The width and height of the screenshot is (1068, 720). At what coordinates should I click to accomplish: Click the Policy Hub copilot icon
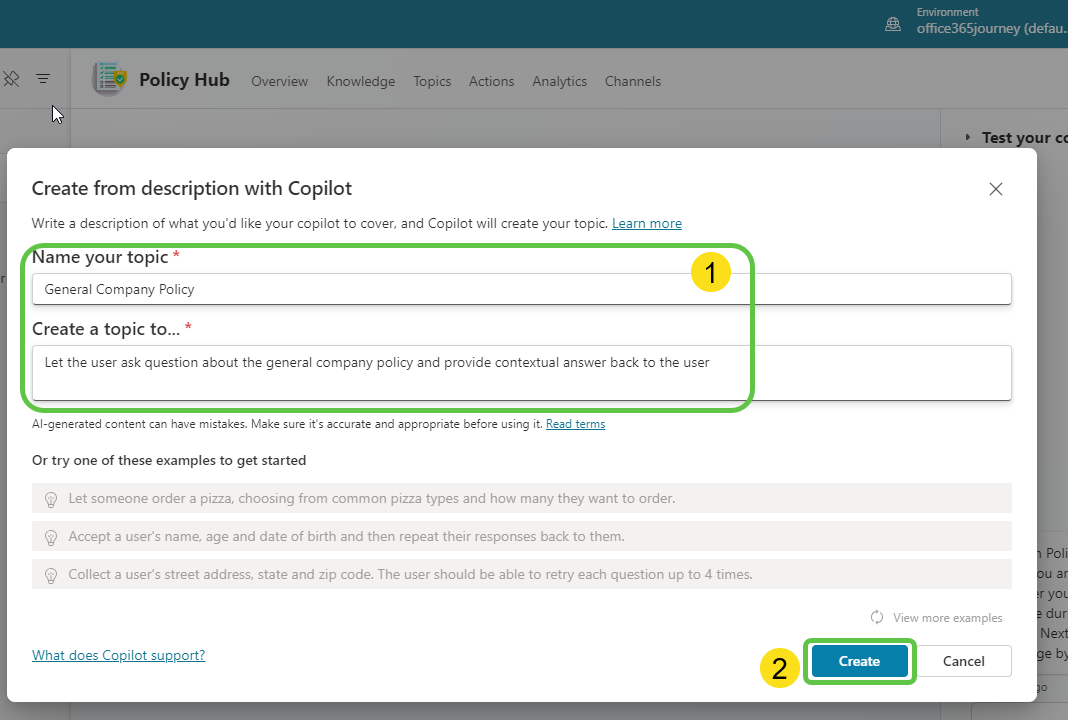click(109, 80)
